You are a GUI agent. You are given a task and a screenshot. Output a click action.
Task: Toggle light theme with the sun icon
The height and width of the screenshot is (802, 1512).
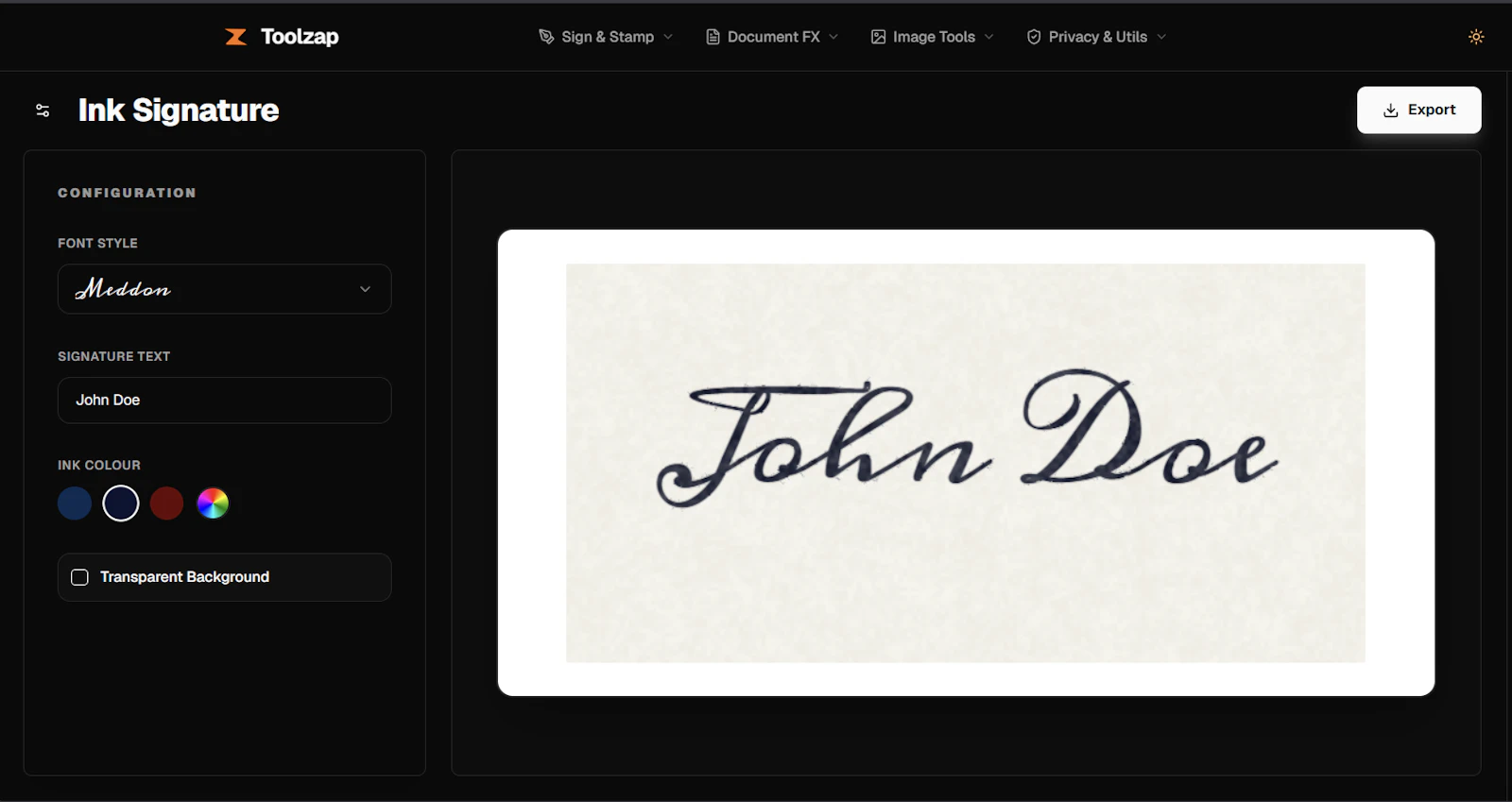click(x=1476, y=37)
